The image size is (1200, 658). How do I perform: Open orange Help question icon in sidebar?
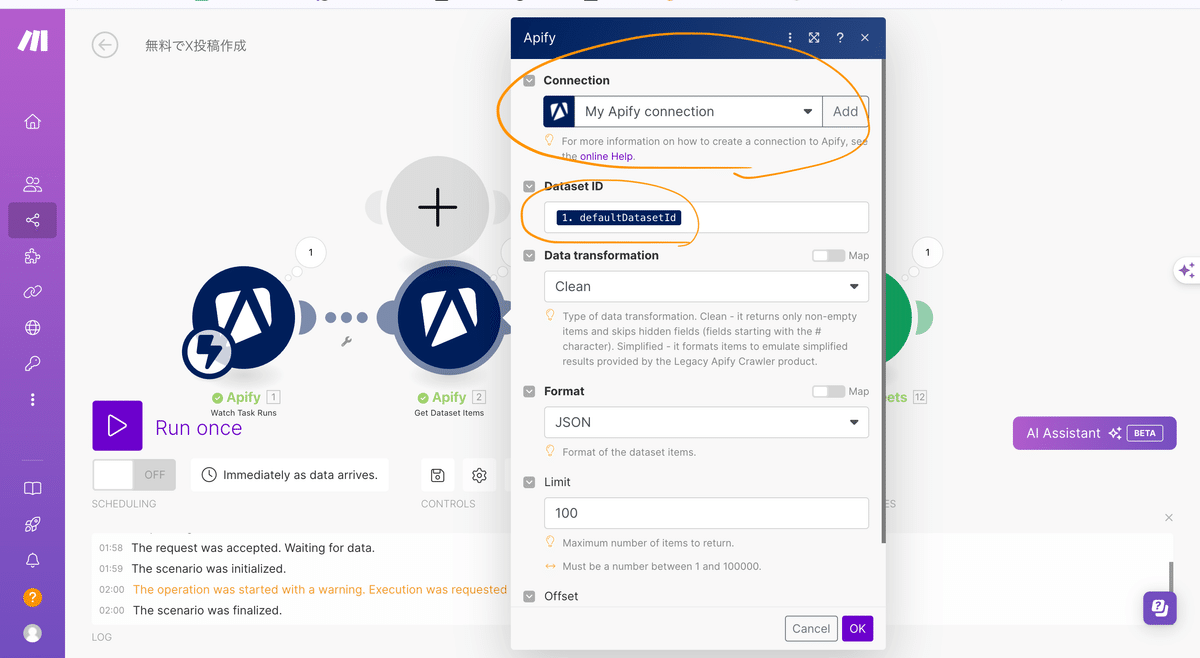point(32,598)
